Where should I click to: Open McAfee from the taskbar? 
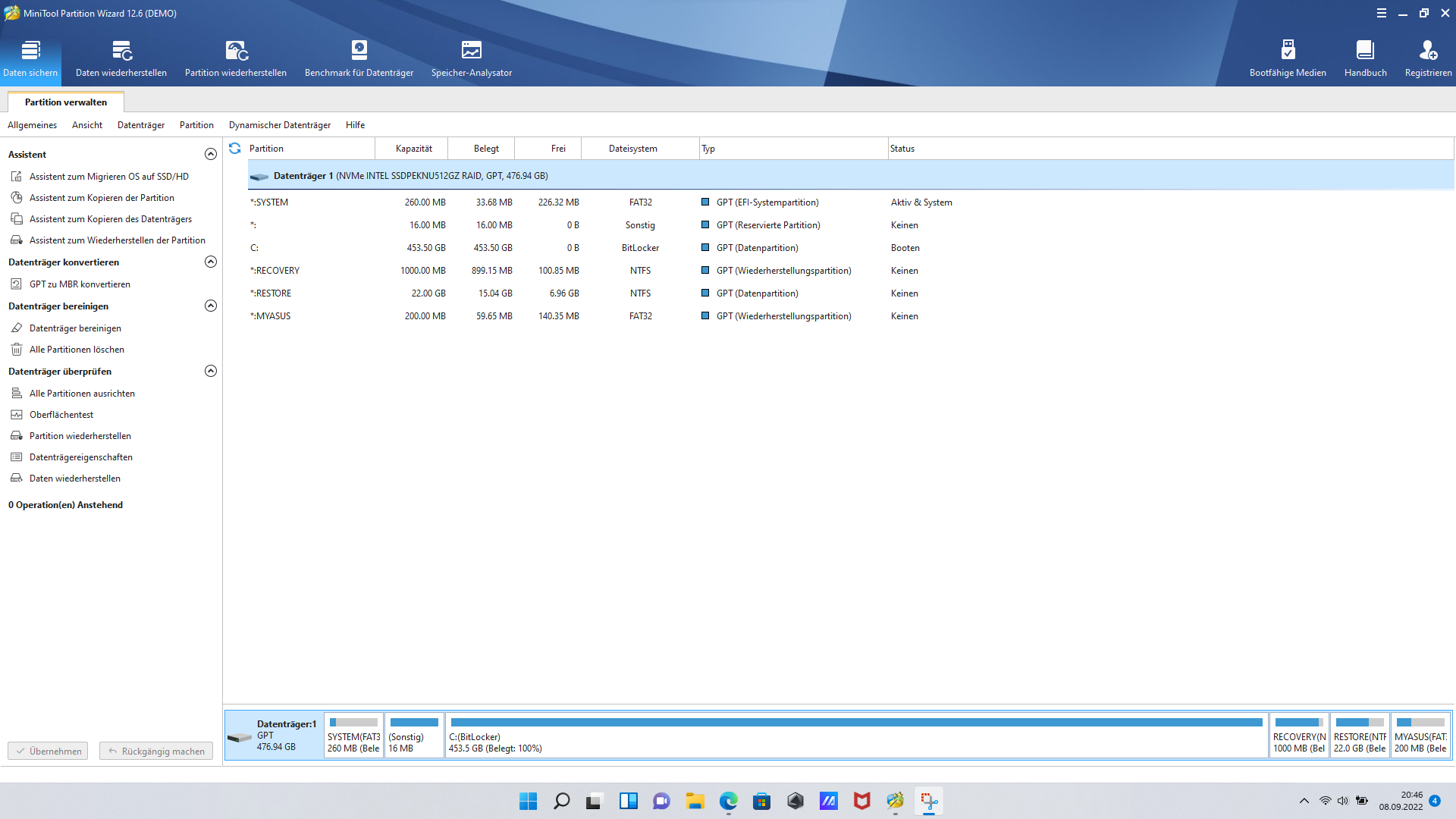pyautogui.click(x=861, y=801)
